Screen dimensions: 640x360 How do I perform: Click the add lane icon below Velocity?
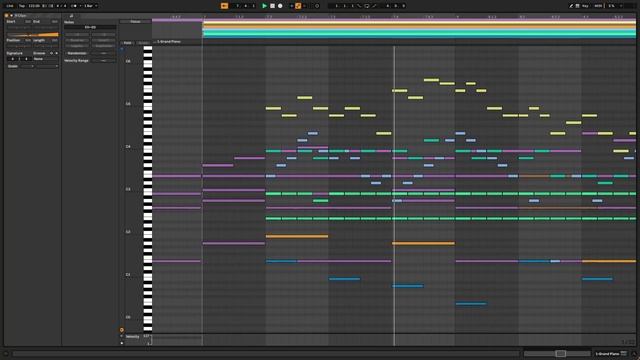[122, 343]
